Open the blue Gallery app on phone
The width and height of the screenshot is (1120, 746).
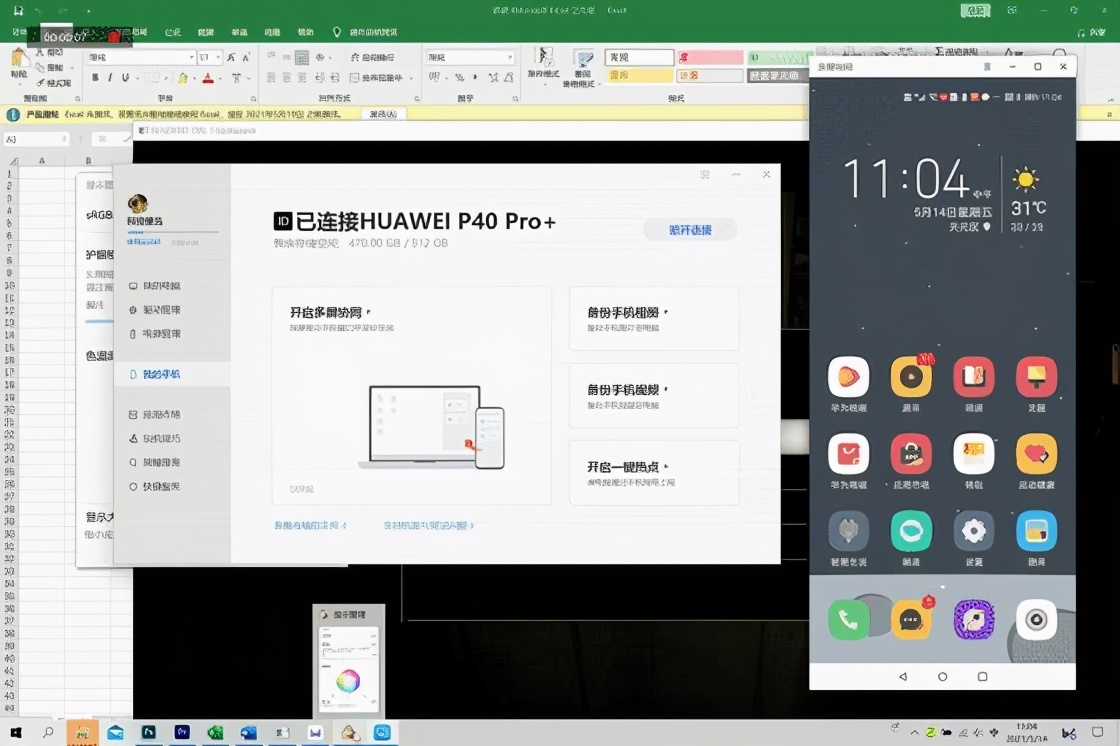1036,531
